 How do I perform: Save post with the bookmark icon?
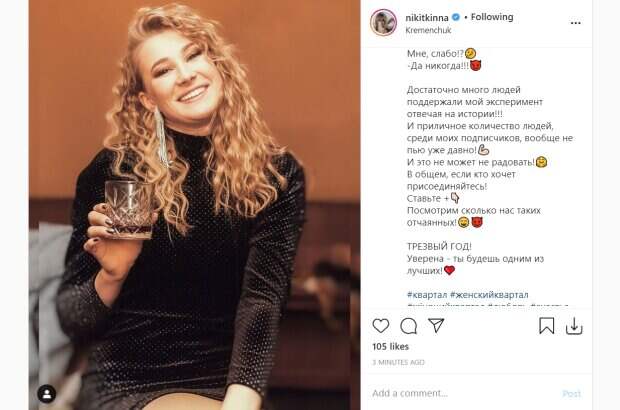546,326
